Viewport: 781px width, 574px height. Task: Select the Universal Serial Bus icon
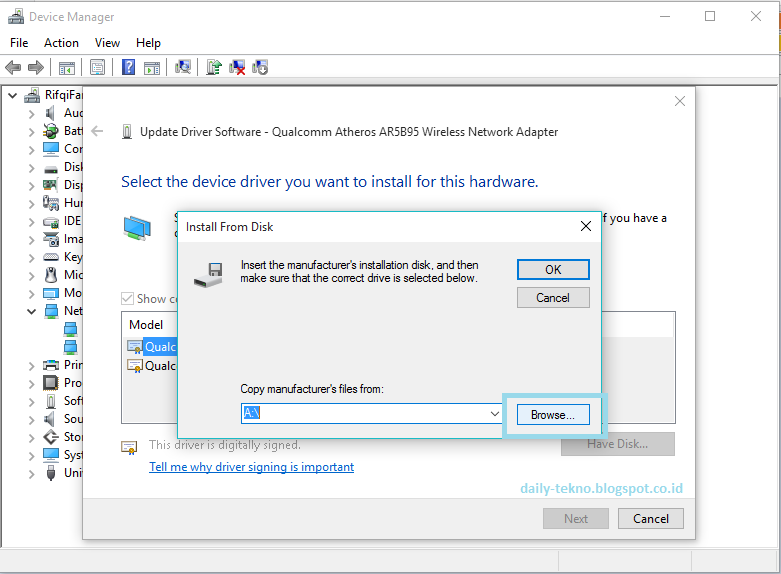tap(50, 472)
